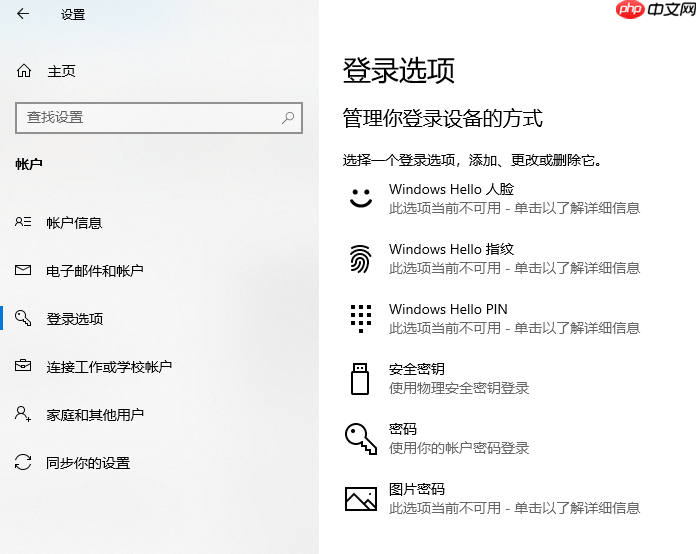Click the sync arrows icon for 同步你的设置
This screenshot has width=697, height=554.
(23, 462)
